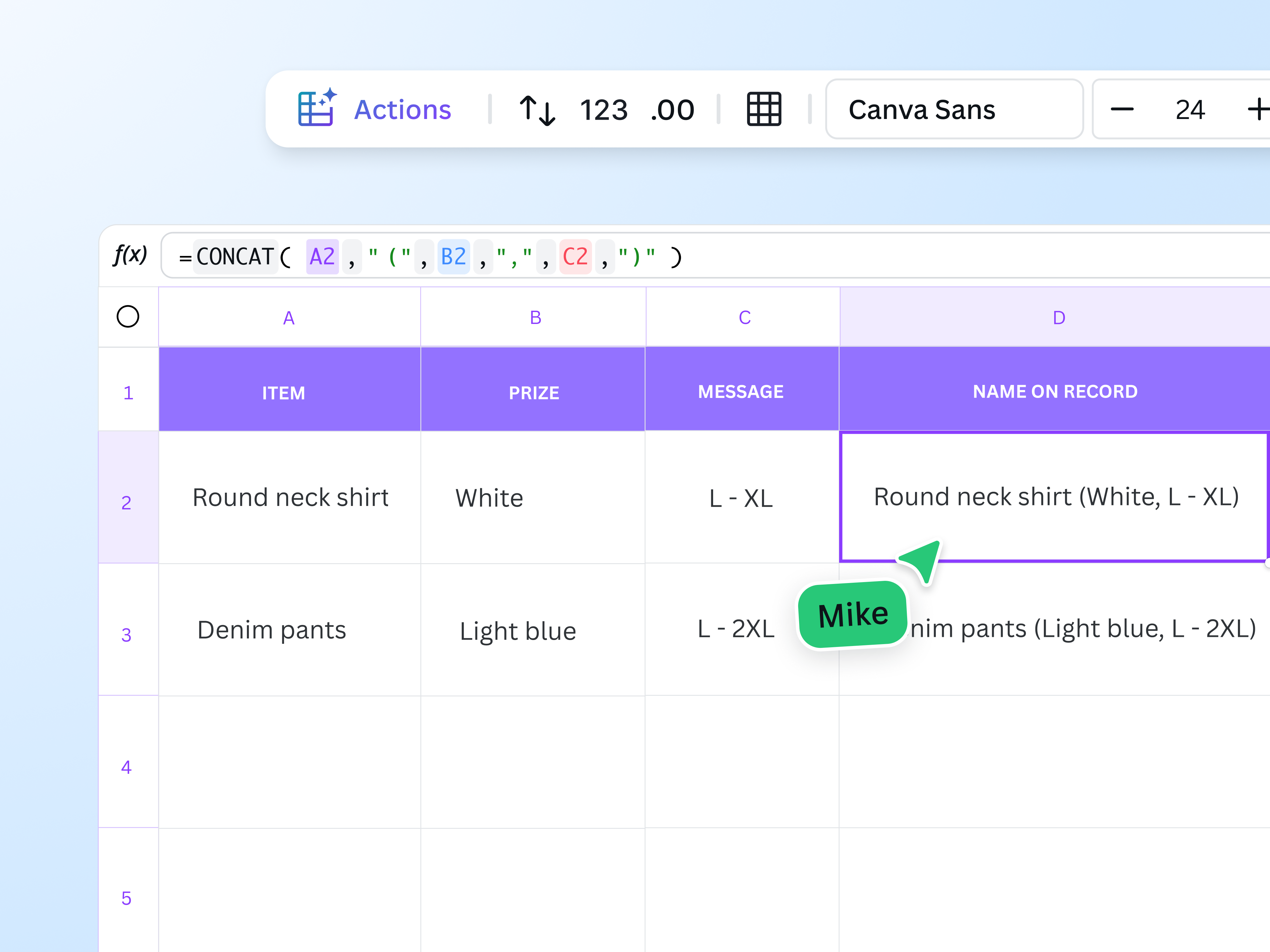The height and width of the screenshot is (952, 1270).
Task: Click the Actions label in toolbar
Action: click(403, 110)
